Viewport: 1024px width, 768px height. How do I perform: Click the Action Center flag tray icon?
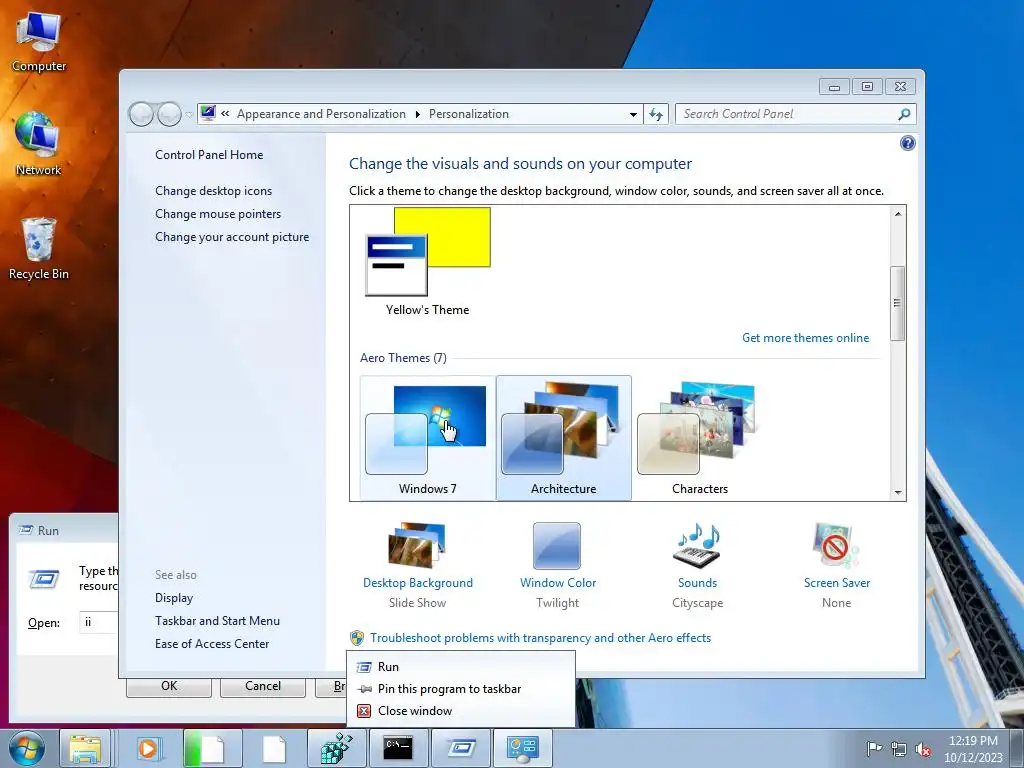point(874,748)
